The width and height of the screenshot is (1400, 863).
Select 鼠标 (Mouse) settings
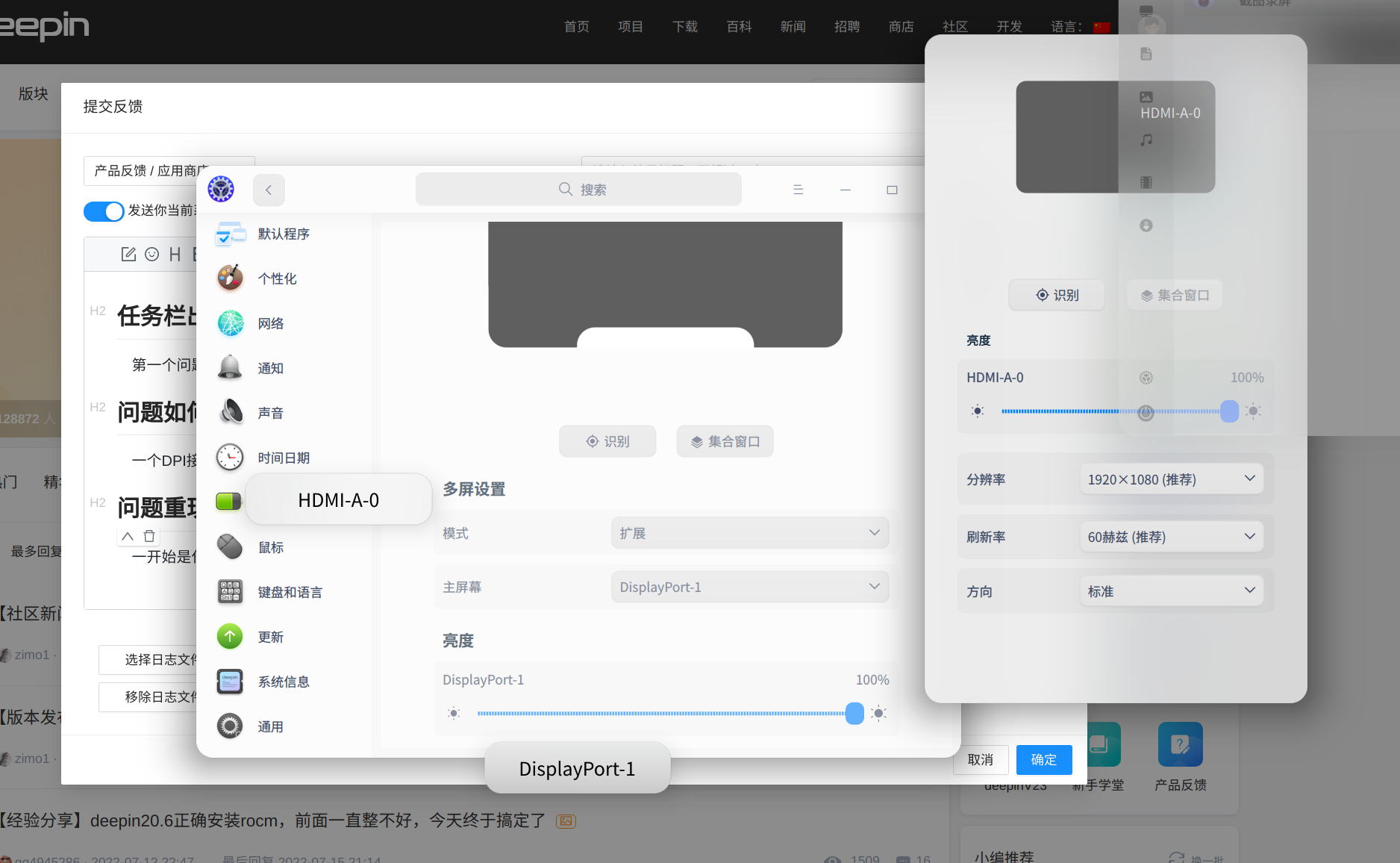click(x=271, y=546)
